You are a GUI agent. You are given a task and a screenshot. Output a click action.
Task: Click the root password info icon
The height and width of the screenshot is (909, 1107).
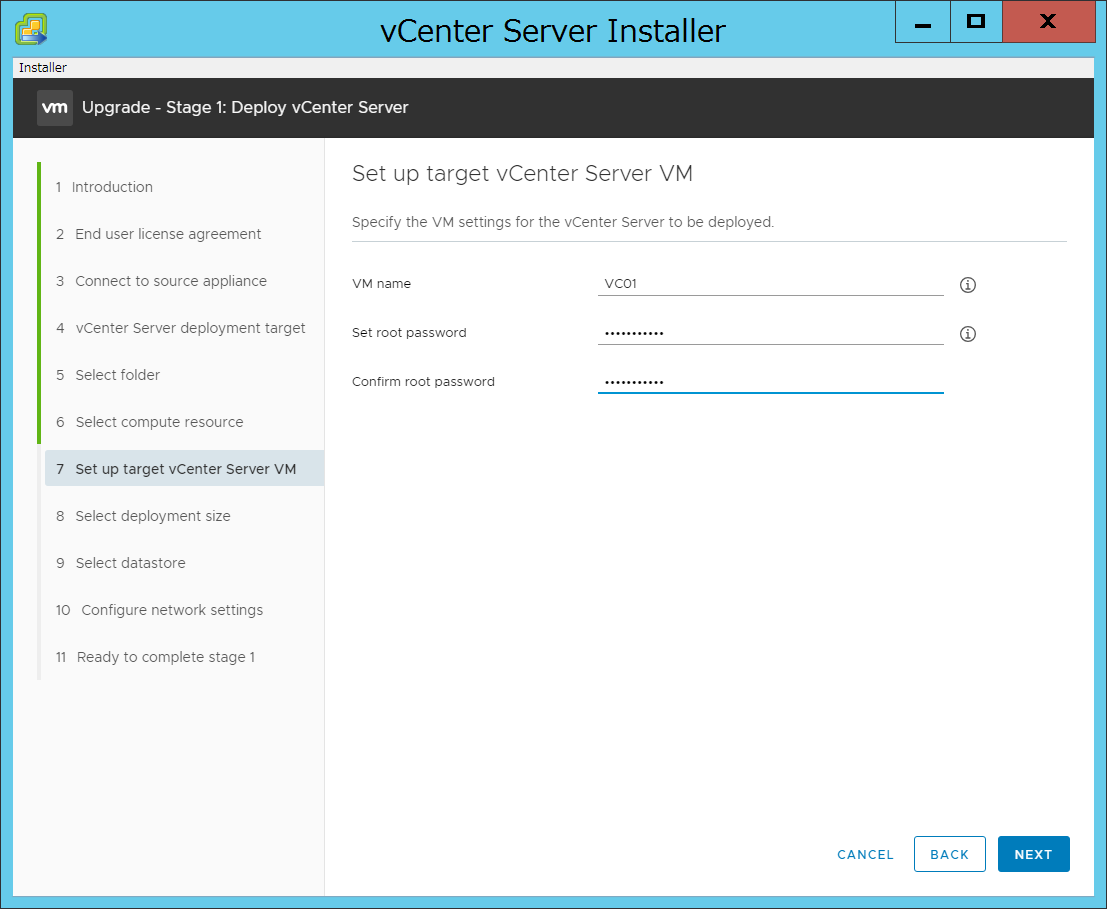click(x=968, y=334)
